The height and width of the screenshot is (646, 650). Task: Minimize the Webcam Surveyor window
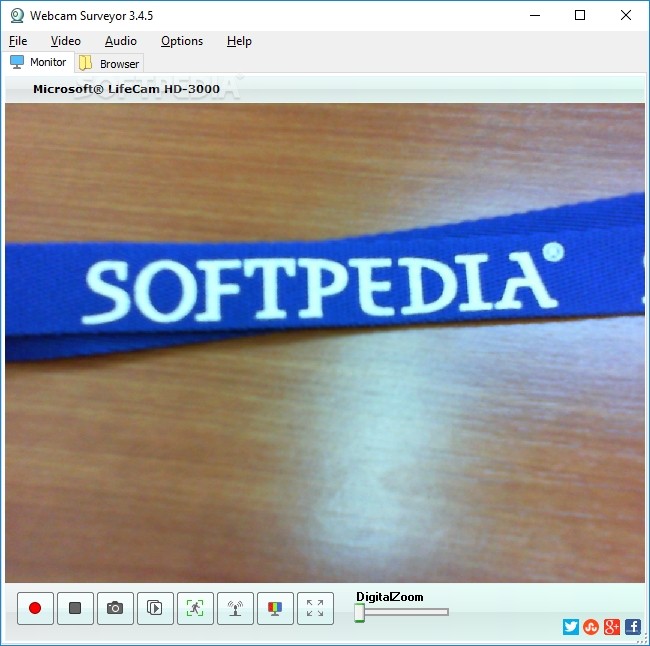(x=535, y=16)
